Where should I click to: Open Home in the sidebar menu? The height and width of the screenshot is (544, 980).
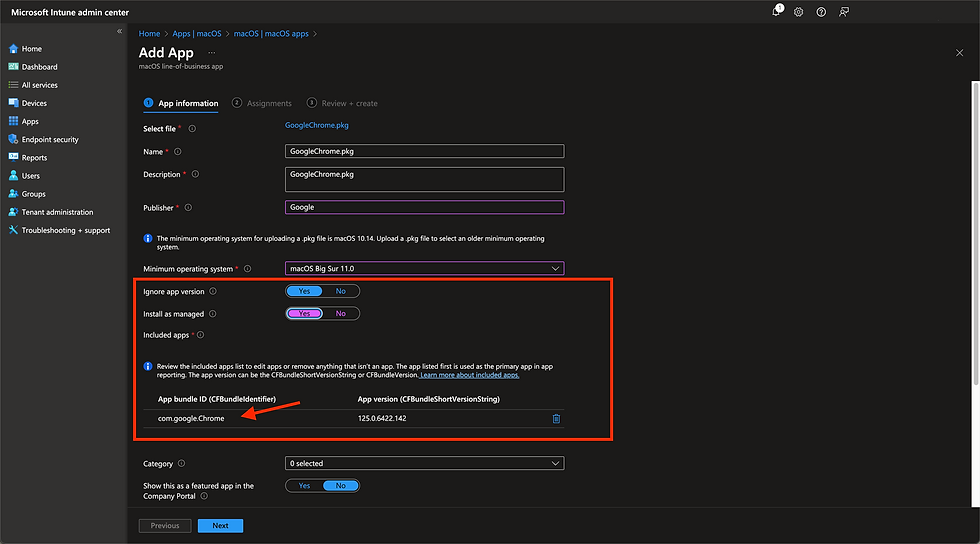(32, 49)
